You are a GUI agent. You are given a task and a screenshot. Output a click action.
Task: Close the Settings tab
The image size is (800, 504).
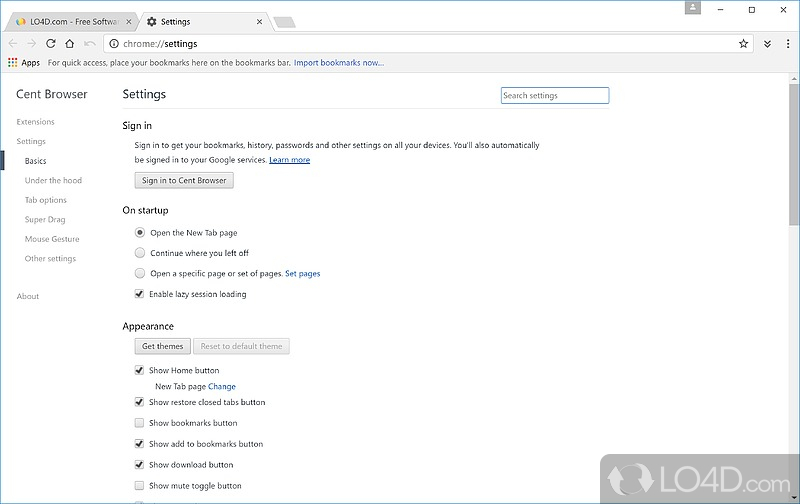(x=259, y=22)
